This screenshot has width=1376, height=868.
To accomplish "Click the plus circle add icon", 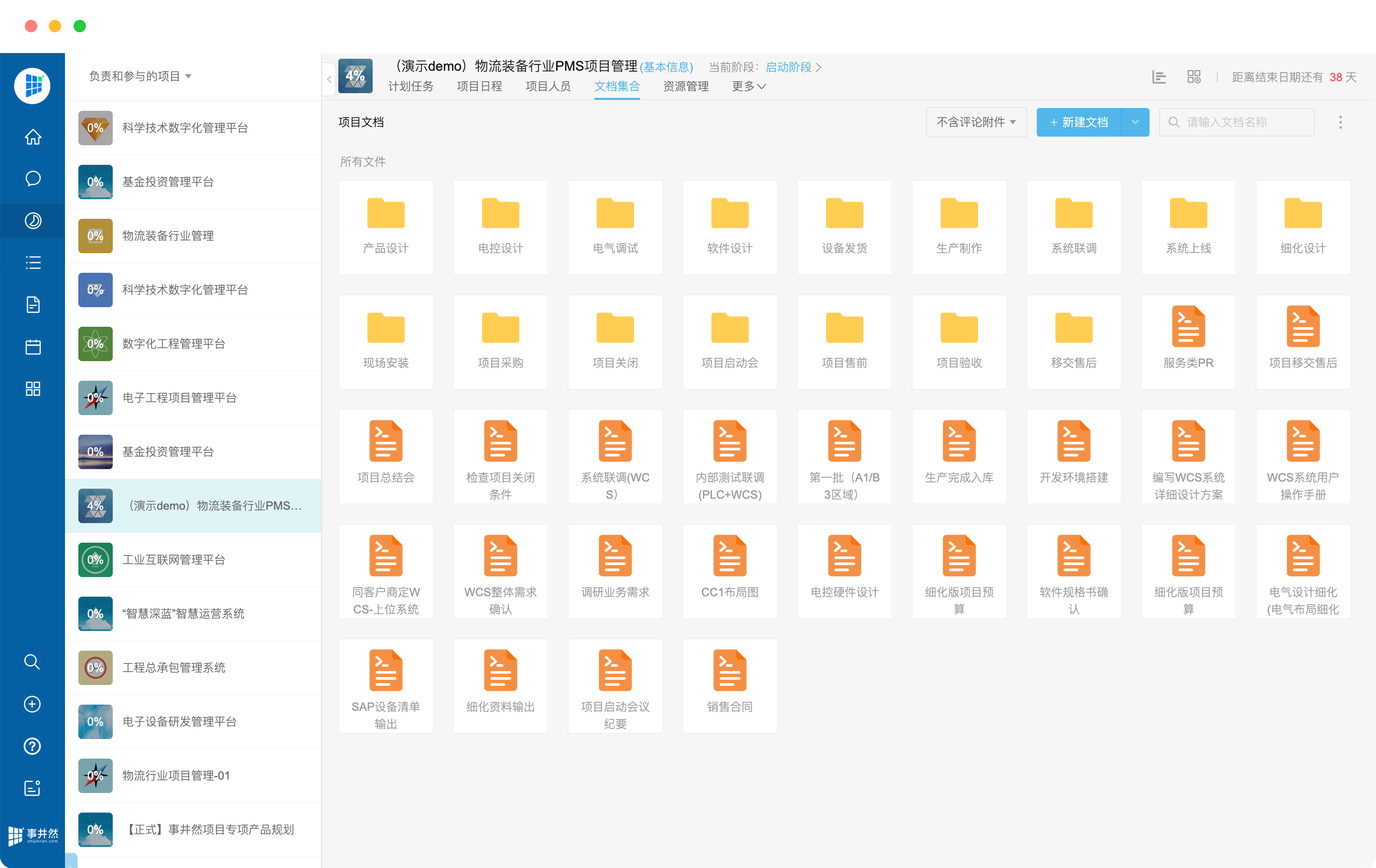I will 32,704.
